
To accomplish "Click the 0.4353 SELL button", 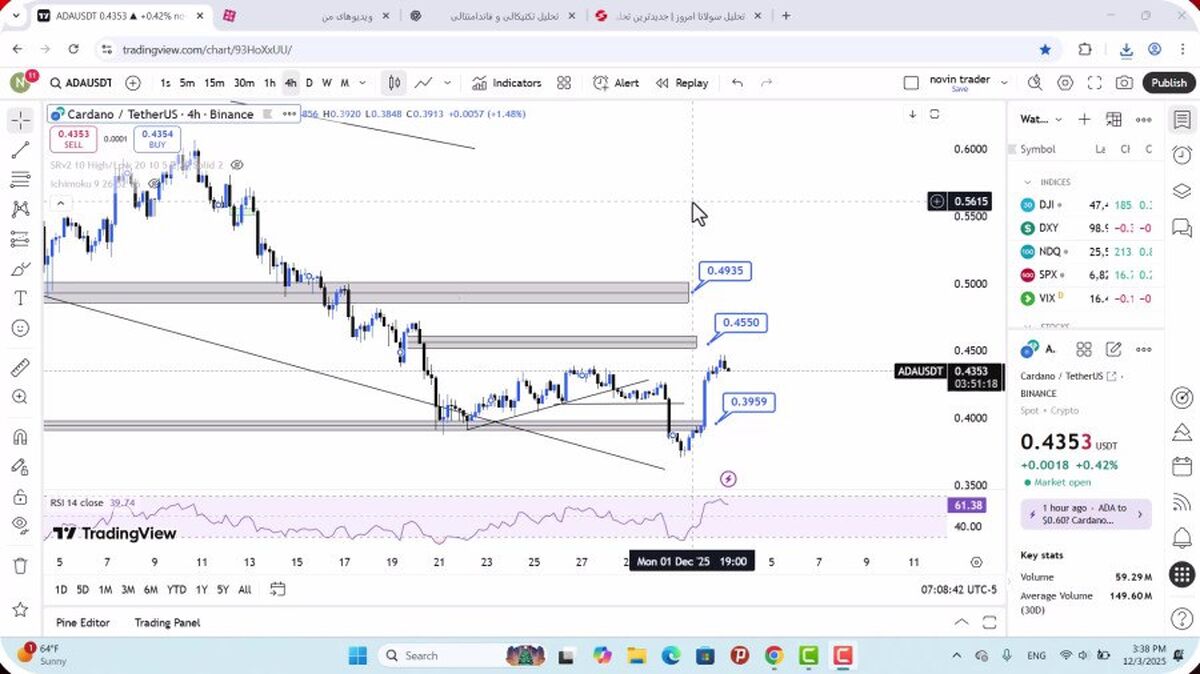I will pyautogui.click(x=73, y=139).
